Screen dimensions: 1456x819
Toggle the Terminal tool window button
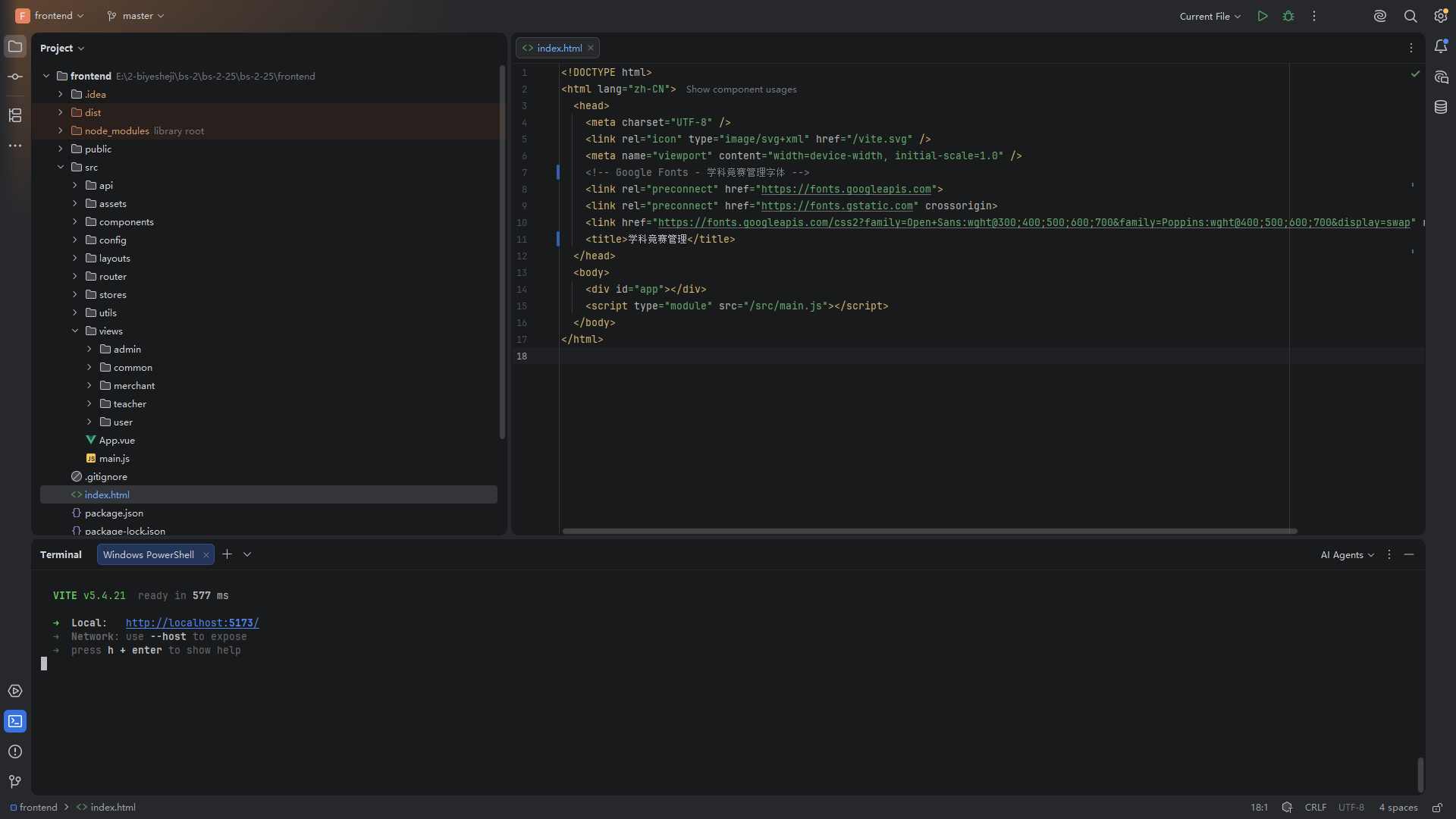click(15, 721)
